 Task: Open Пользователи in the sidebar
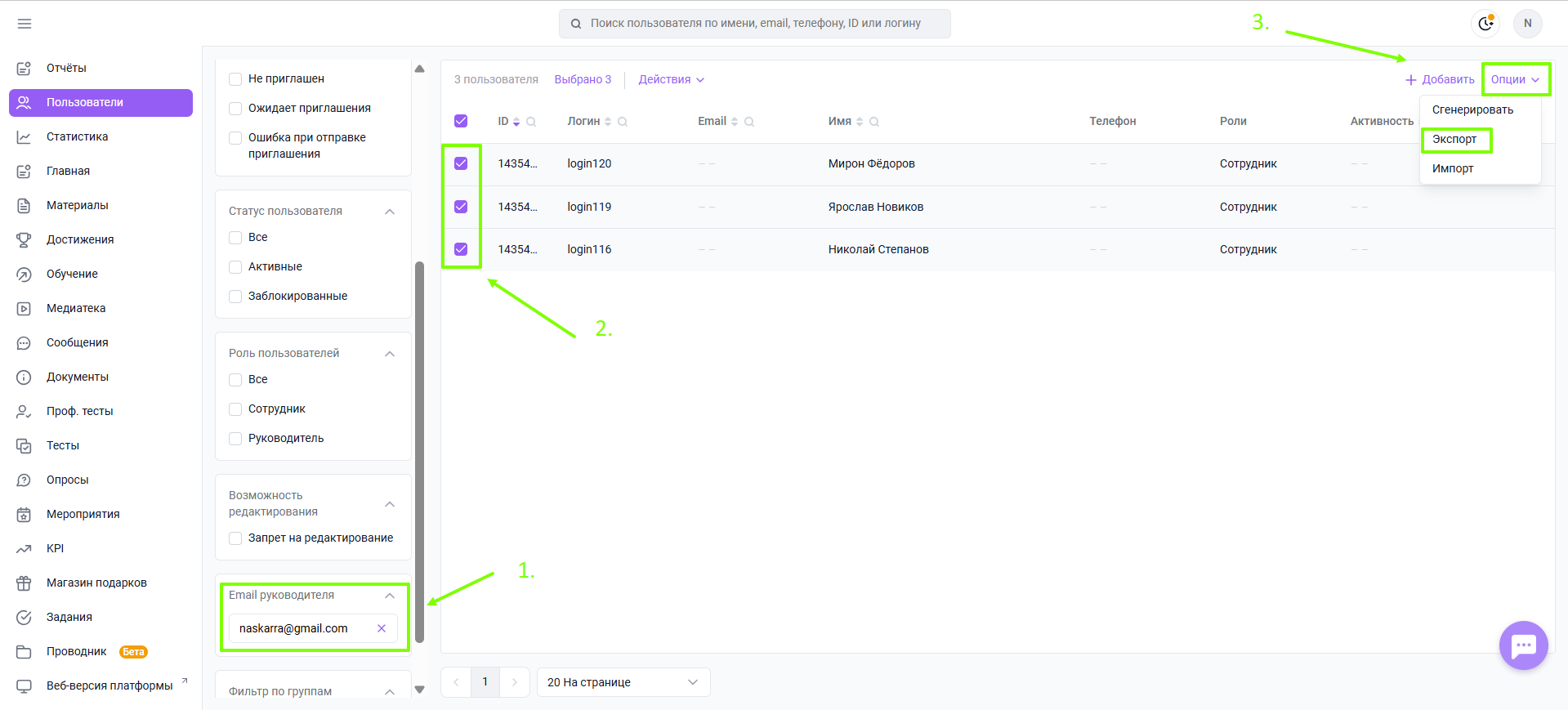[x=101, y=102]
